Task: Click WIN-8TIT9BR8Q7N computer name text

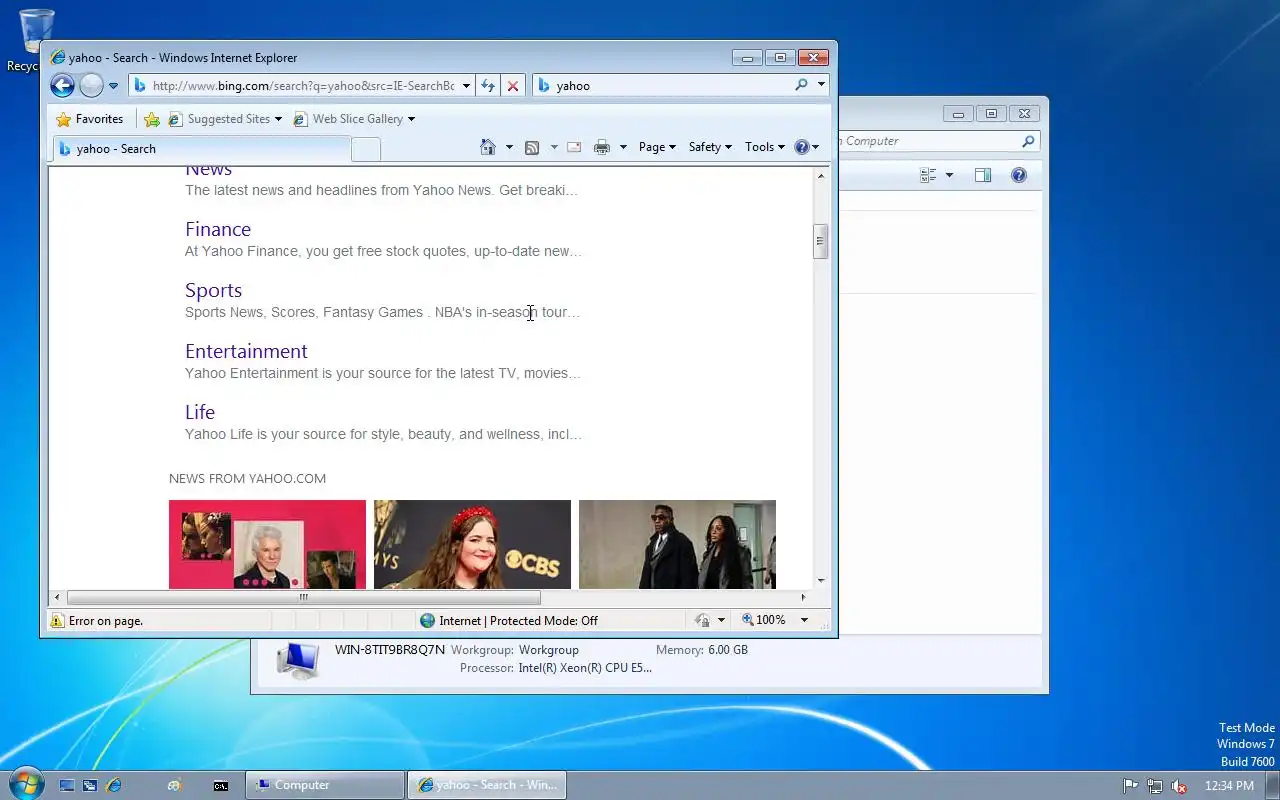Action: click(390, 650)
